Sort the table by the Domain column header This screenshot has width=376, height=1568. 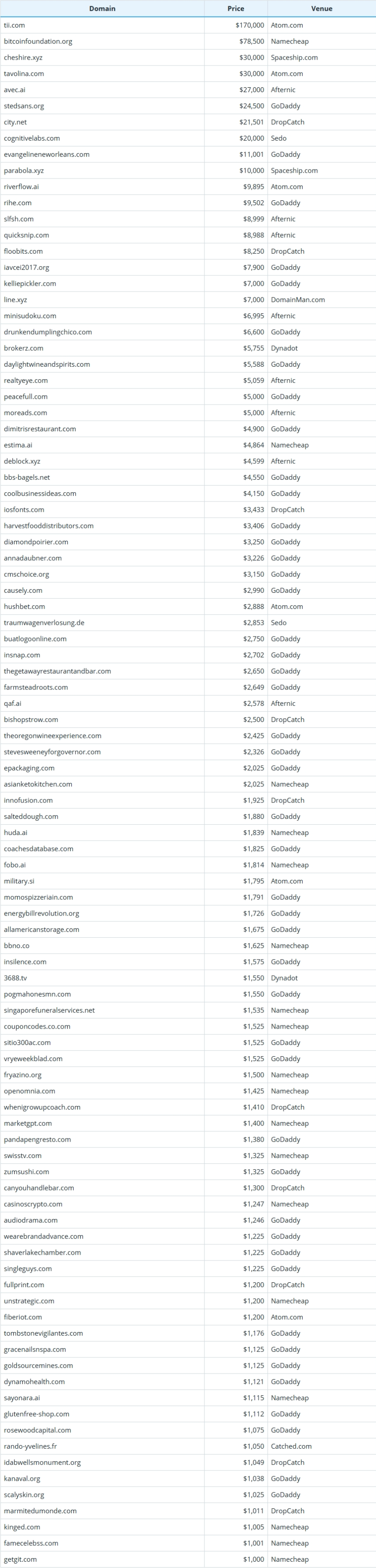tap(102, 8)
